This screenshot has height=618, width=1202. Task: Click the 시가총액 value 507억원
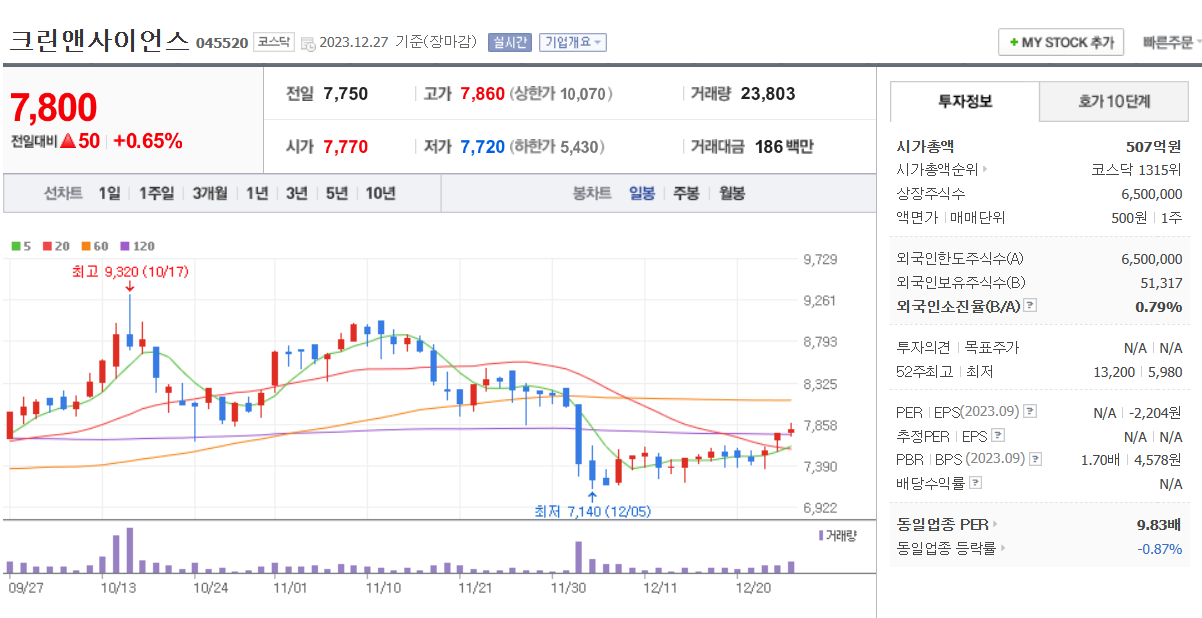(x=1153, y=146)
